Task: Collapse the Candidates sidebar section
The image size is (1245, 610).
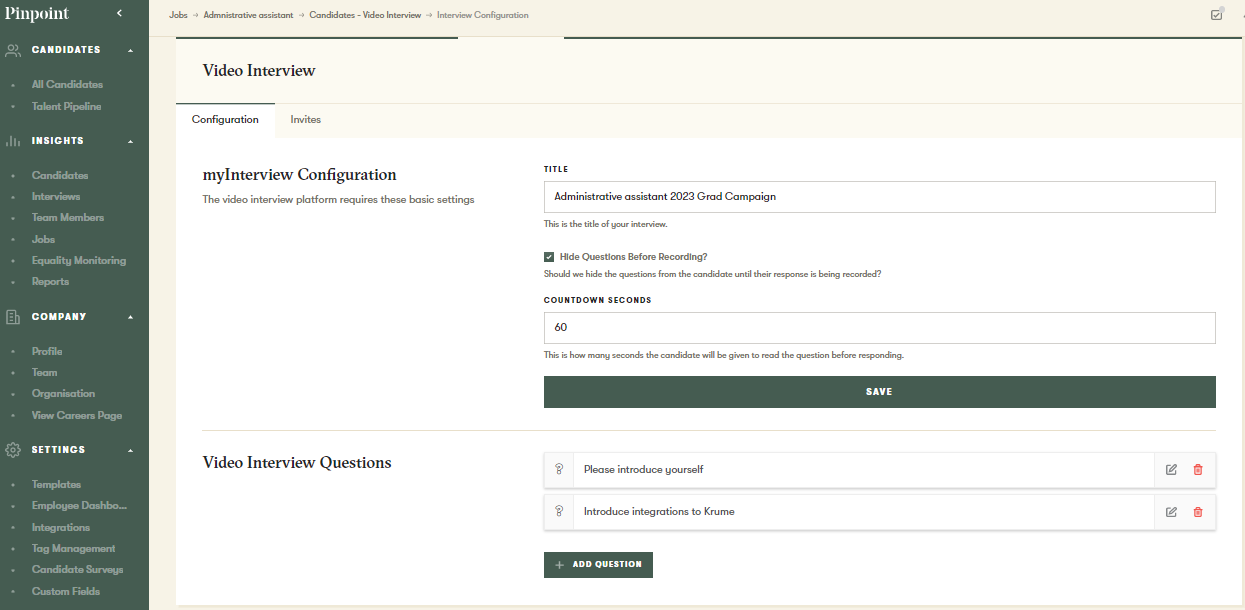Action: 130,50
